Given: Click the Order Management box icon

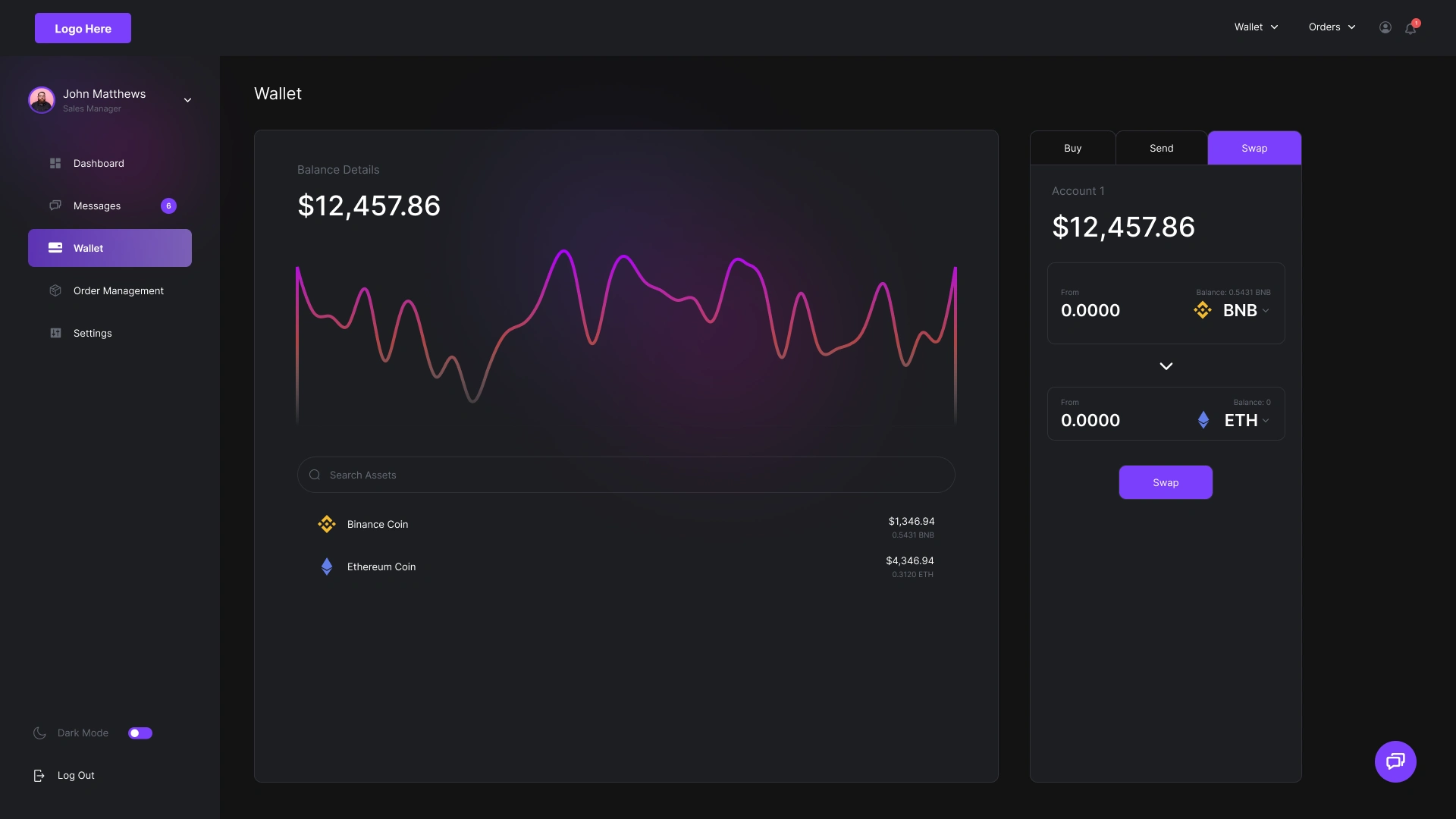Looking at the screenshot, I should 55,290.
